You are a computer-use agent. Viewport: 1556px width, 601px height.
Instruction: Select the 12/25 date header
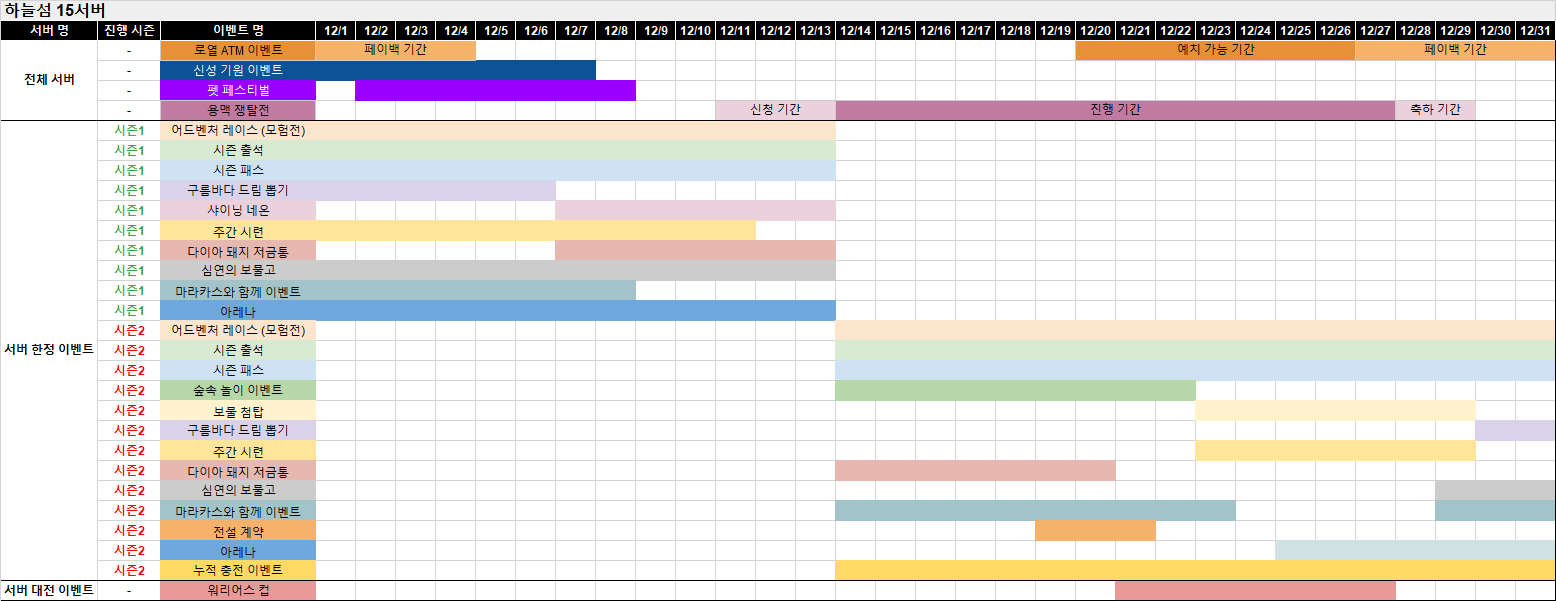(x=1295, y=30)
